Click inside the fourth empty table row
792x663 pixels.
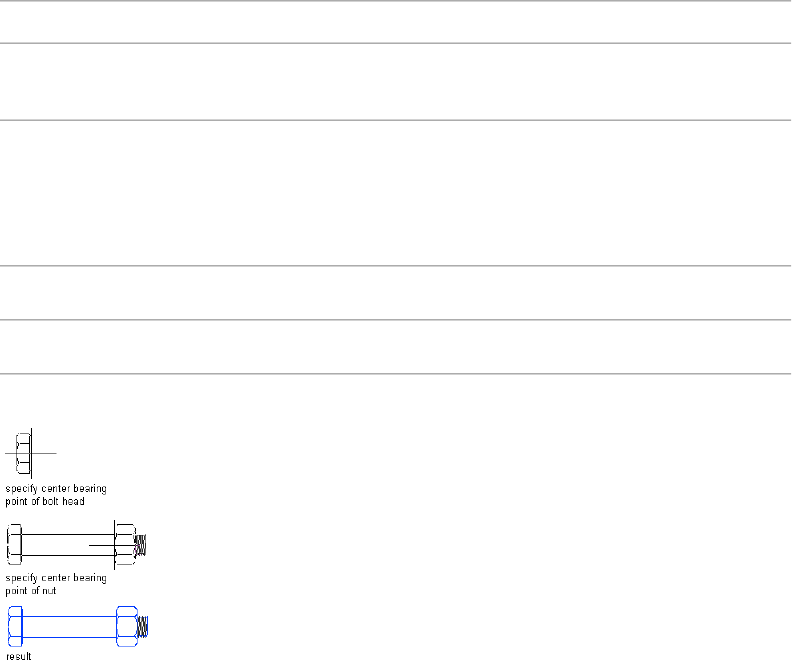396,293
